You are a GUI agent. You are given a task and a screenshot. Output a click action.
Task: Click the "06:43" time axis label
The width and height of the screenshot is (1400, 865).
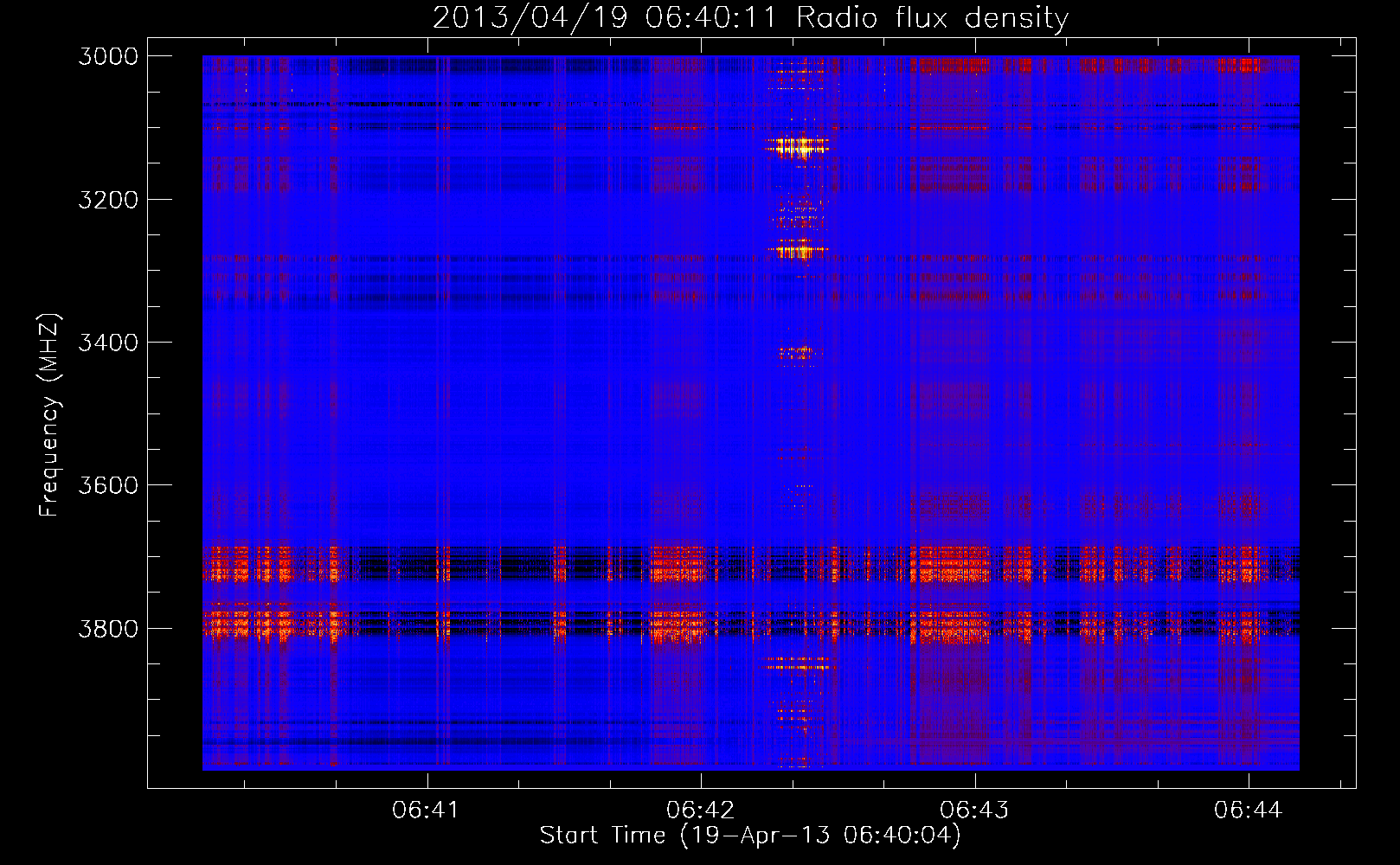[974, 811]
